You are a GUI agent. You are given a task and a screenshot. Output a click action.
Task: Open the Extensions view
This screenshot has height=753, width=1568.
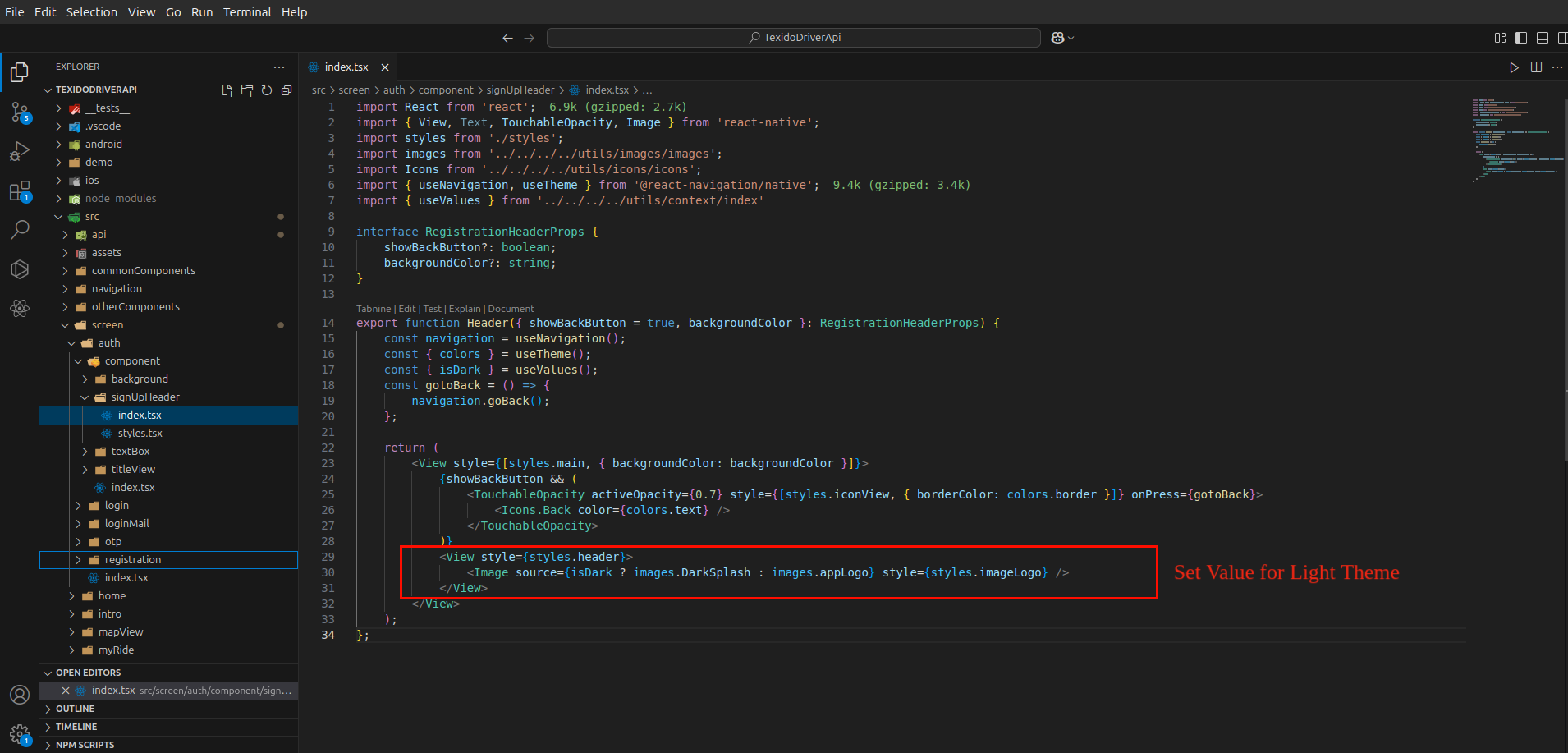[x=20, y=191]
